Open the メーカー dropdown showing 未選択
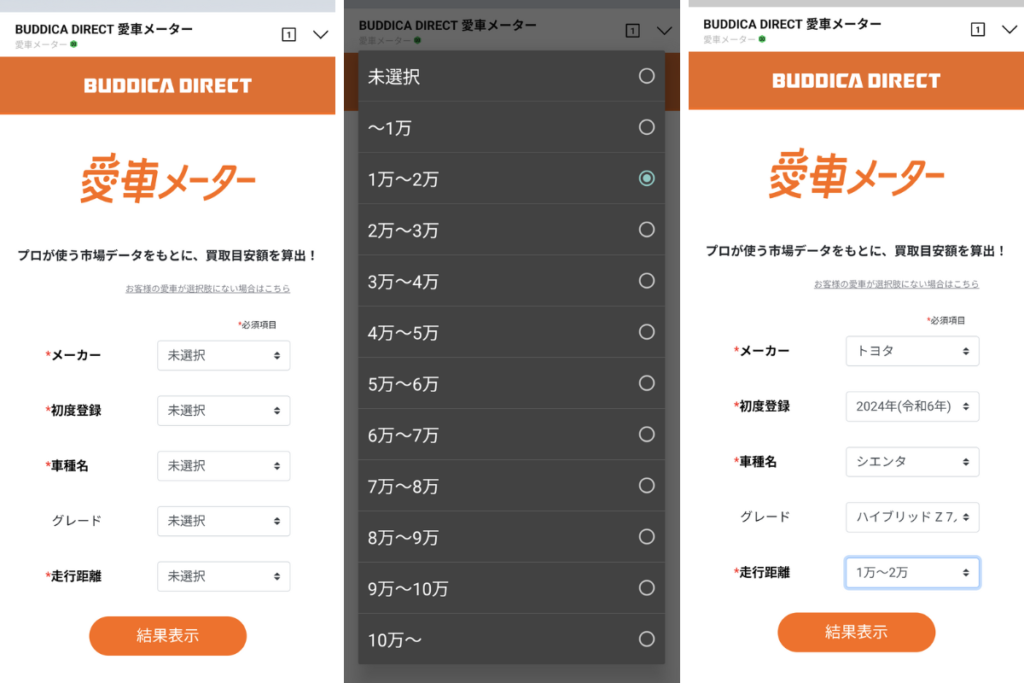 coord(223,355)
